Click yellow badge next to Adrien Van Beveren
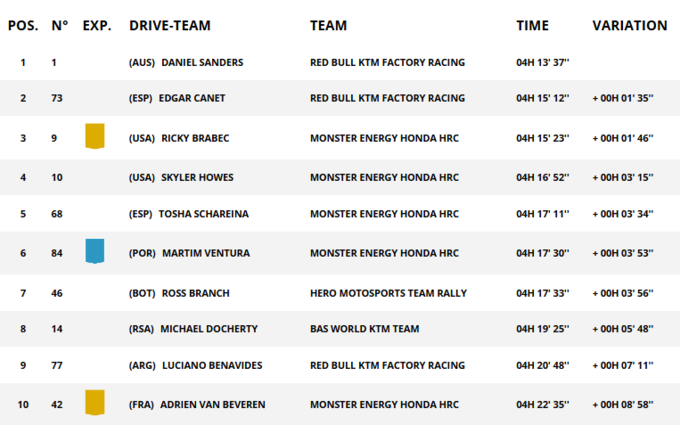The image size is (680, 425). point(95,403)
